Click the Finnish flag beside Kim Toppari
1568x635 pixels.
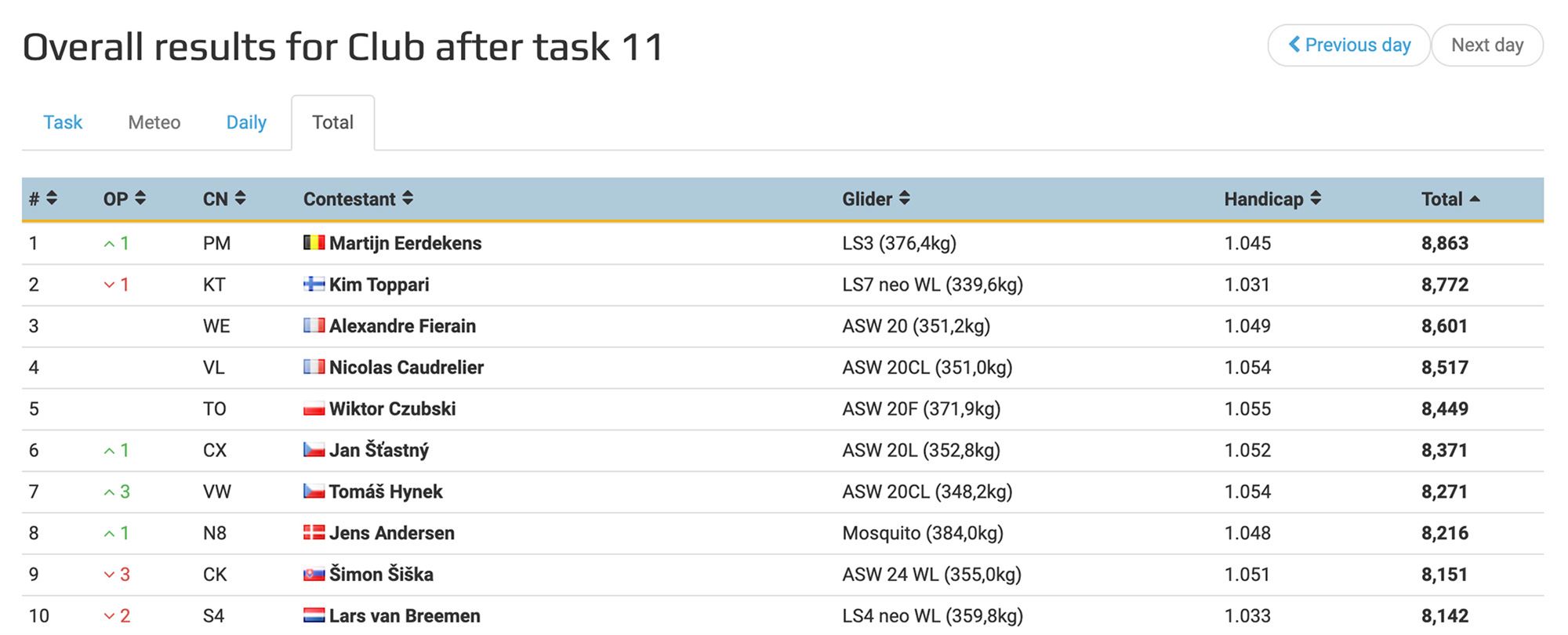[x=314, y=285]
